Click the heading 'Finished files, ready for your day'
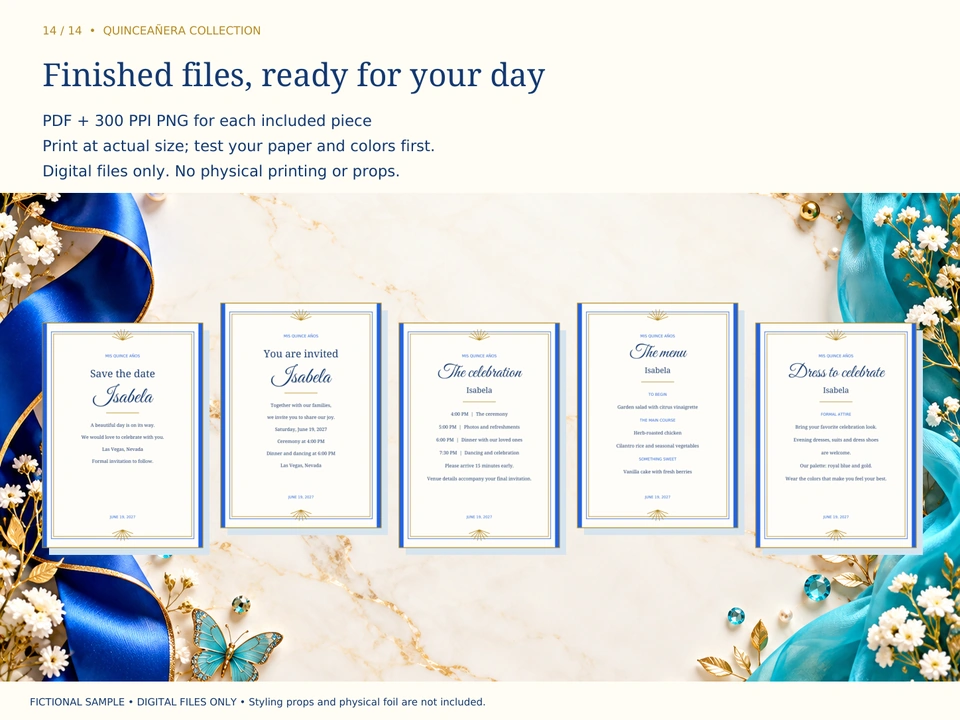The width and height of the screenshot is (960, 720). click(x=293, y=75)
